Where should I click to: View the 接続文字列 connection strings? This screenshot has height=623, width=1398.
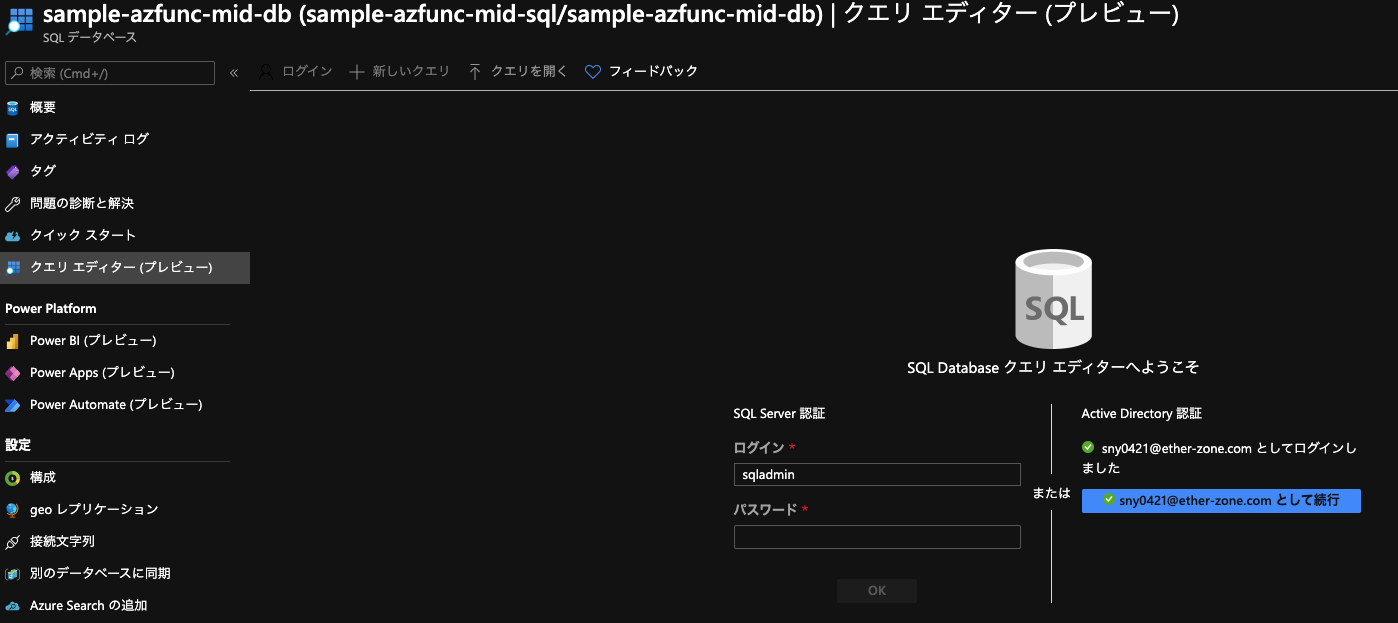point(60,541)
